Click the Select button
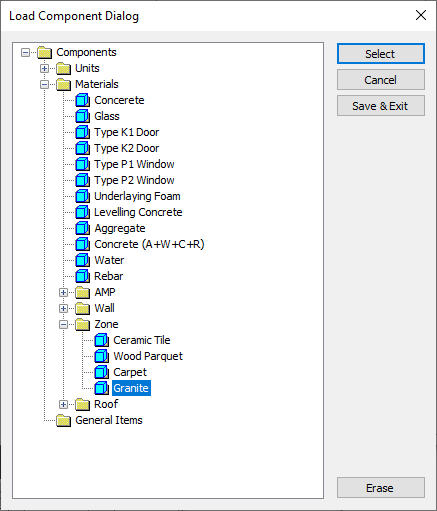 click(x=381, y=54)
